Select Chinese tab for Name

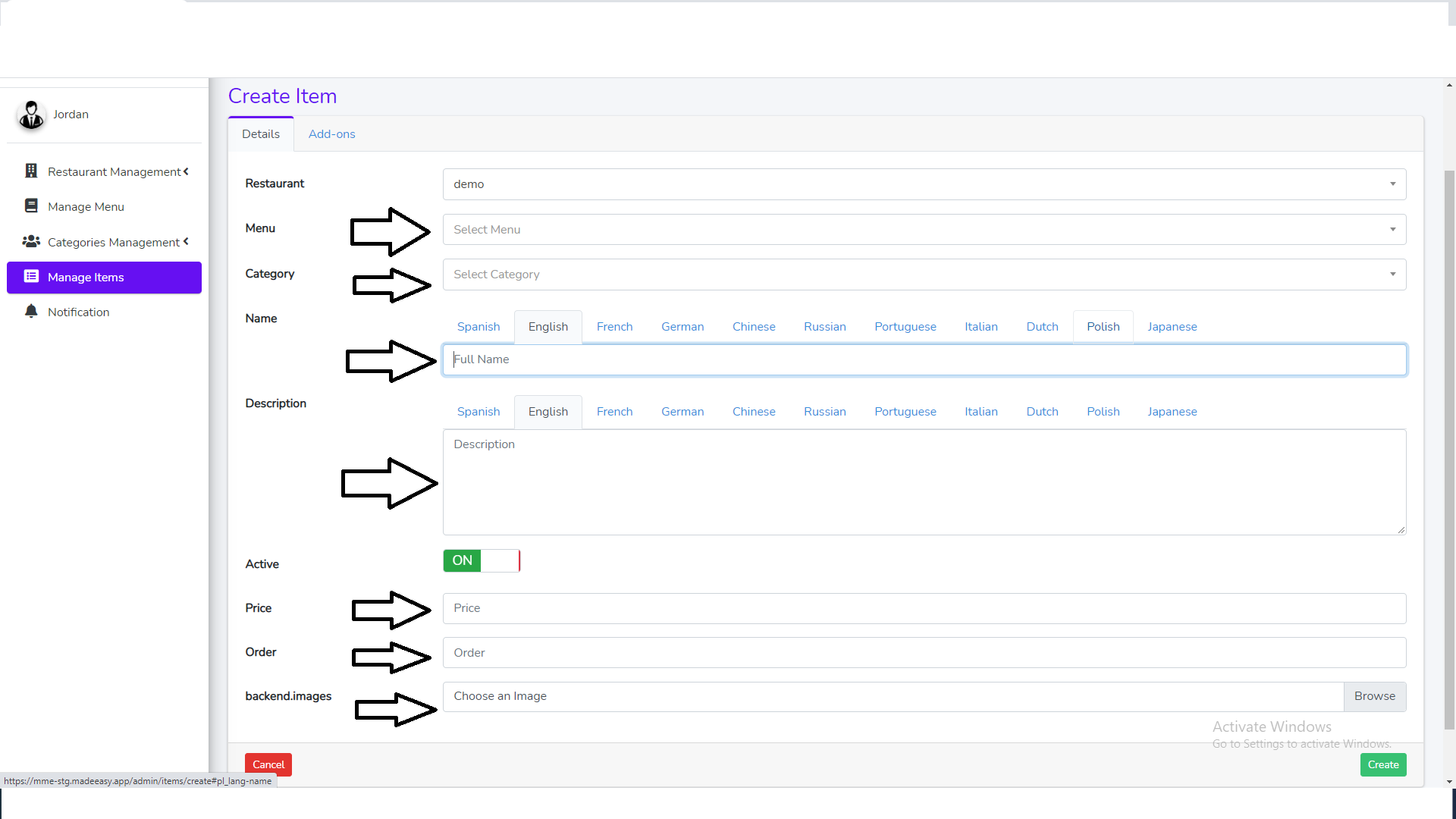[x=754, y=327]
